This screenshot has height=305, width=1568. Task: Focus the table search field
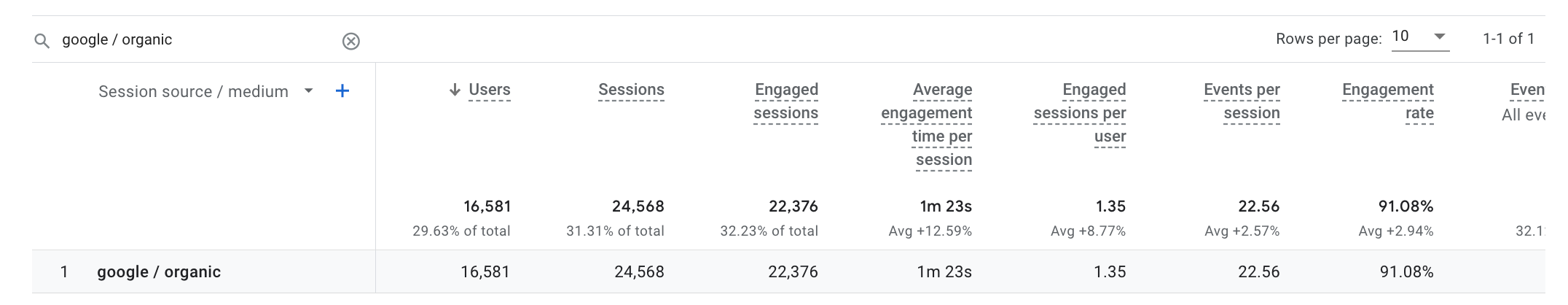pos(197,40)
